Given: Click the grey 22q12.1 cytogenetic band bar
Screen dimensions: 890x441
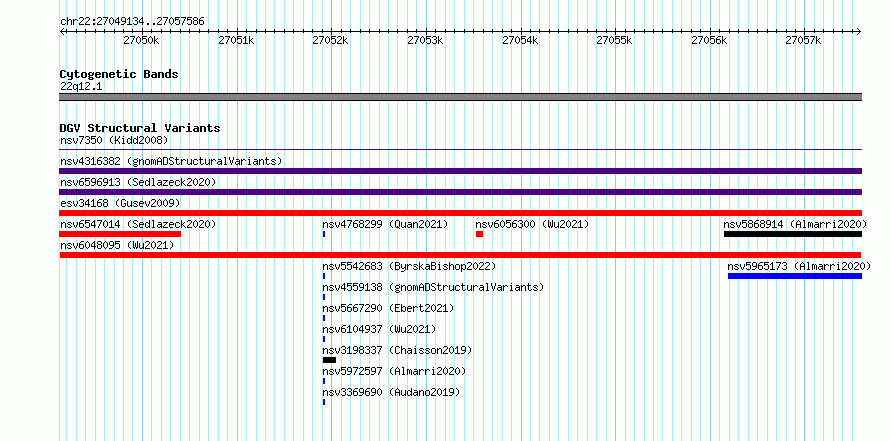Looking at the screenshot, I should point(460,96).
